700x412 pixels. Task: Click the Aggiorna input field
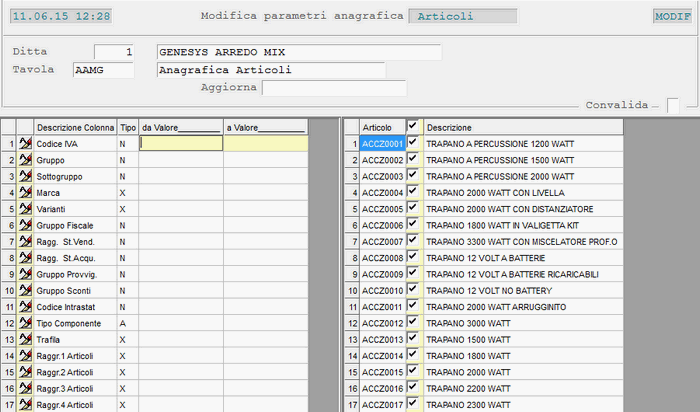pos(333,88)
